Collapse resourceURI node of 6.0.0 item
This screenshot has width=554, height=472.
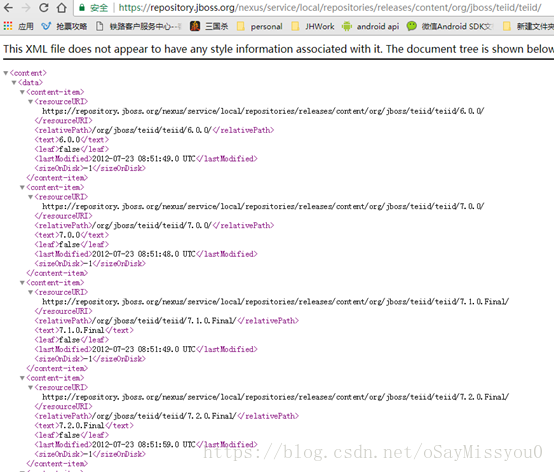point(30,102)
